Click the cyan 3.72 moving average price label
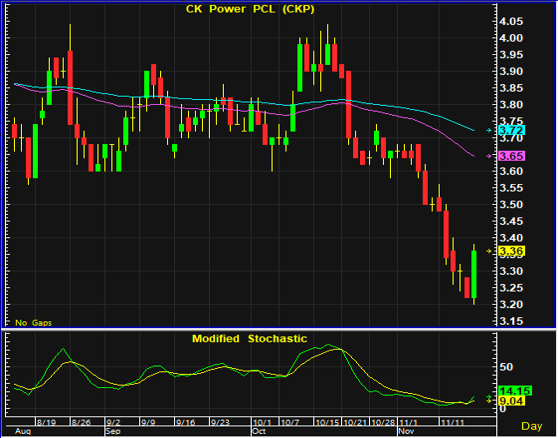The image size is (558, 438). [x=511, y=130]
